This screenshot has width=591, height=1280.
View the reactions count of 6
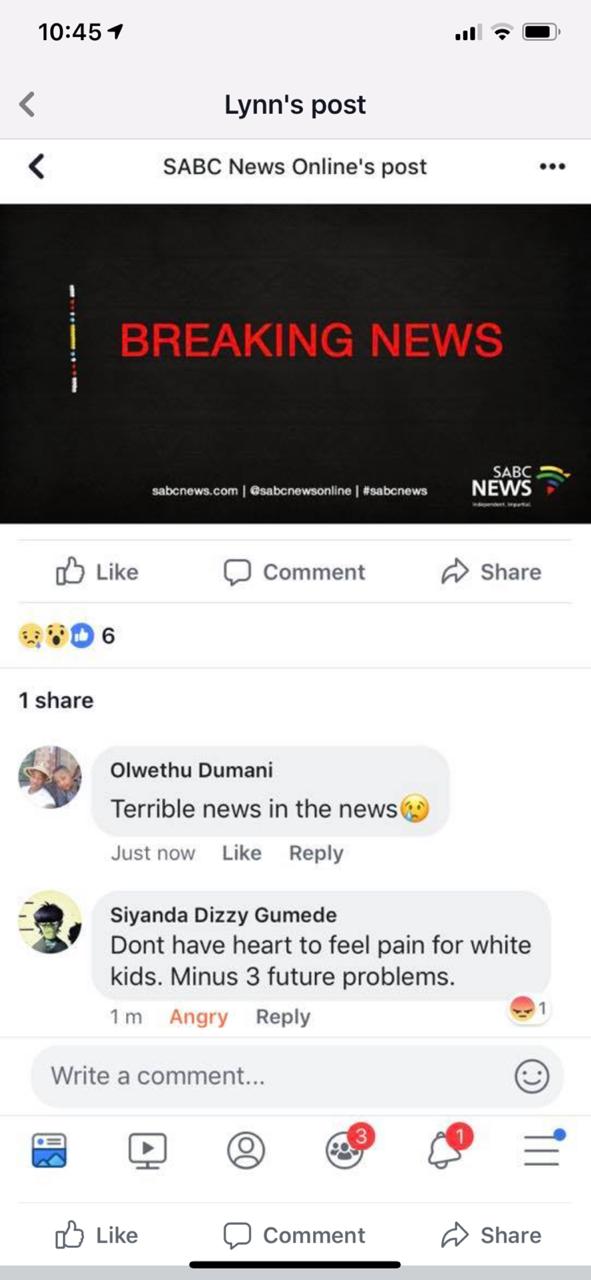(x=66, y=636)
